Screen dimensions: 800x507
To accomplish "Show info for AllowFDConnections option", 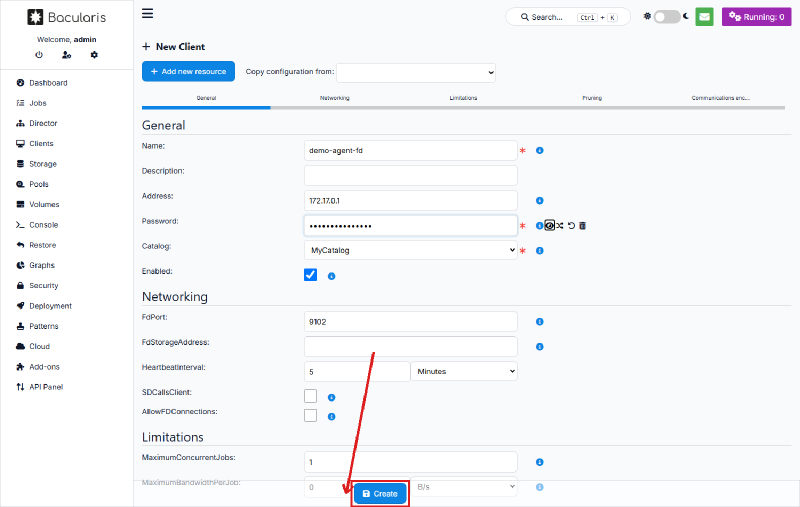I will (331, 417).
